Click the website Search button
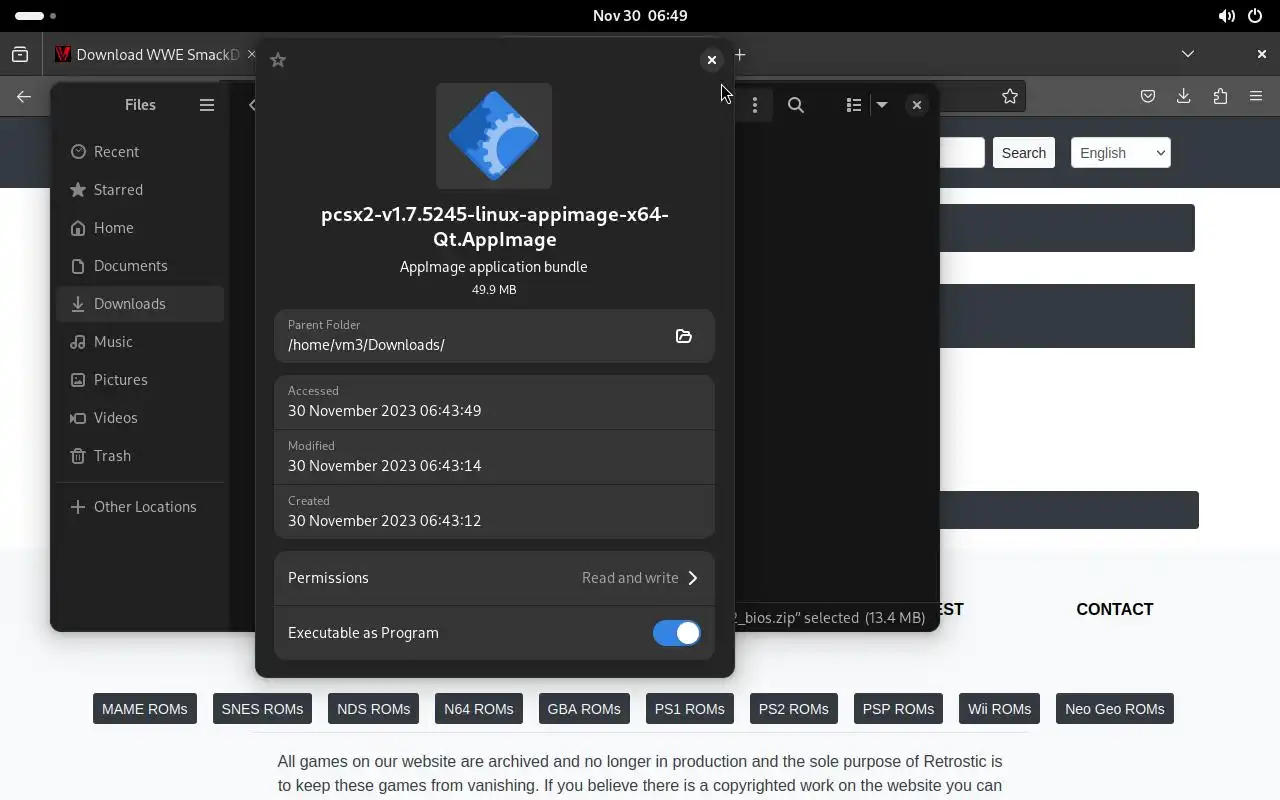1280x800 pixels. 1024,153
